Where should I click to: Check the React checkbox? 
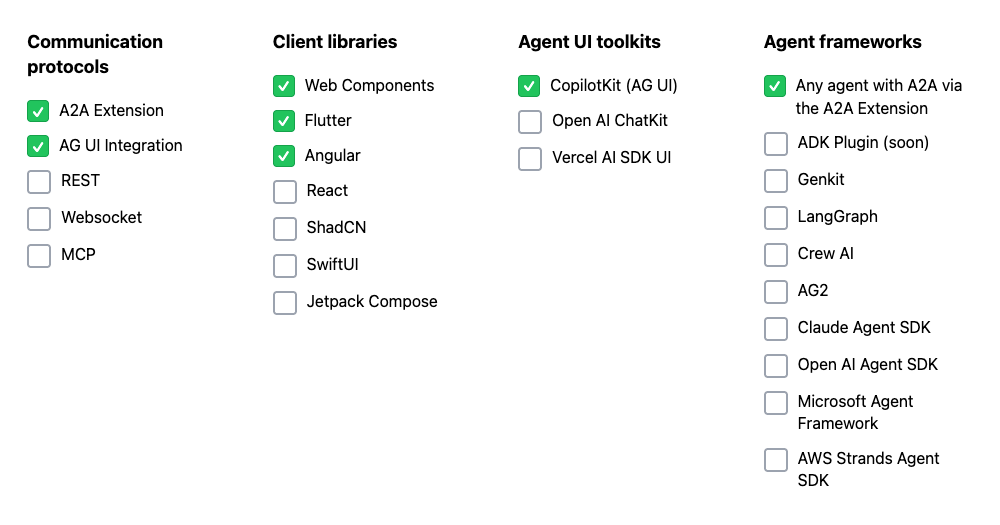tap(285, 192)
